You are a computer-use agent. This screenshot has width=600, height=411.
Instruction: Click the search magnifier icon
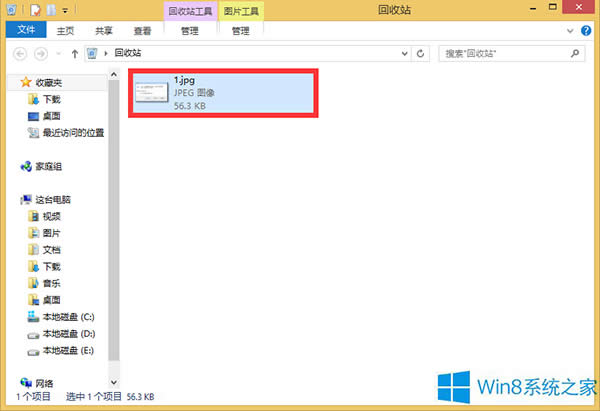click(x=574, y=54)
